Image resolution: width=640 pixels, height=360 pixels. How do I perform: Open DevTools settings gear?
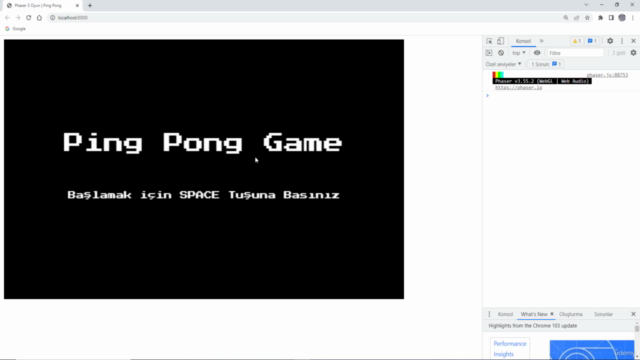pos(610,41)
